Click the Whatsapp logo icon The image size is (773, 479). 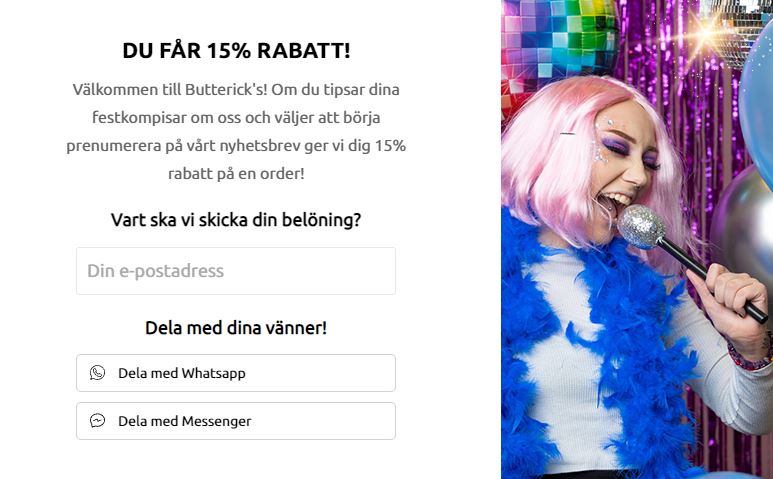click(97, 373)
